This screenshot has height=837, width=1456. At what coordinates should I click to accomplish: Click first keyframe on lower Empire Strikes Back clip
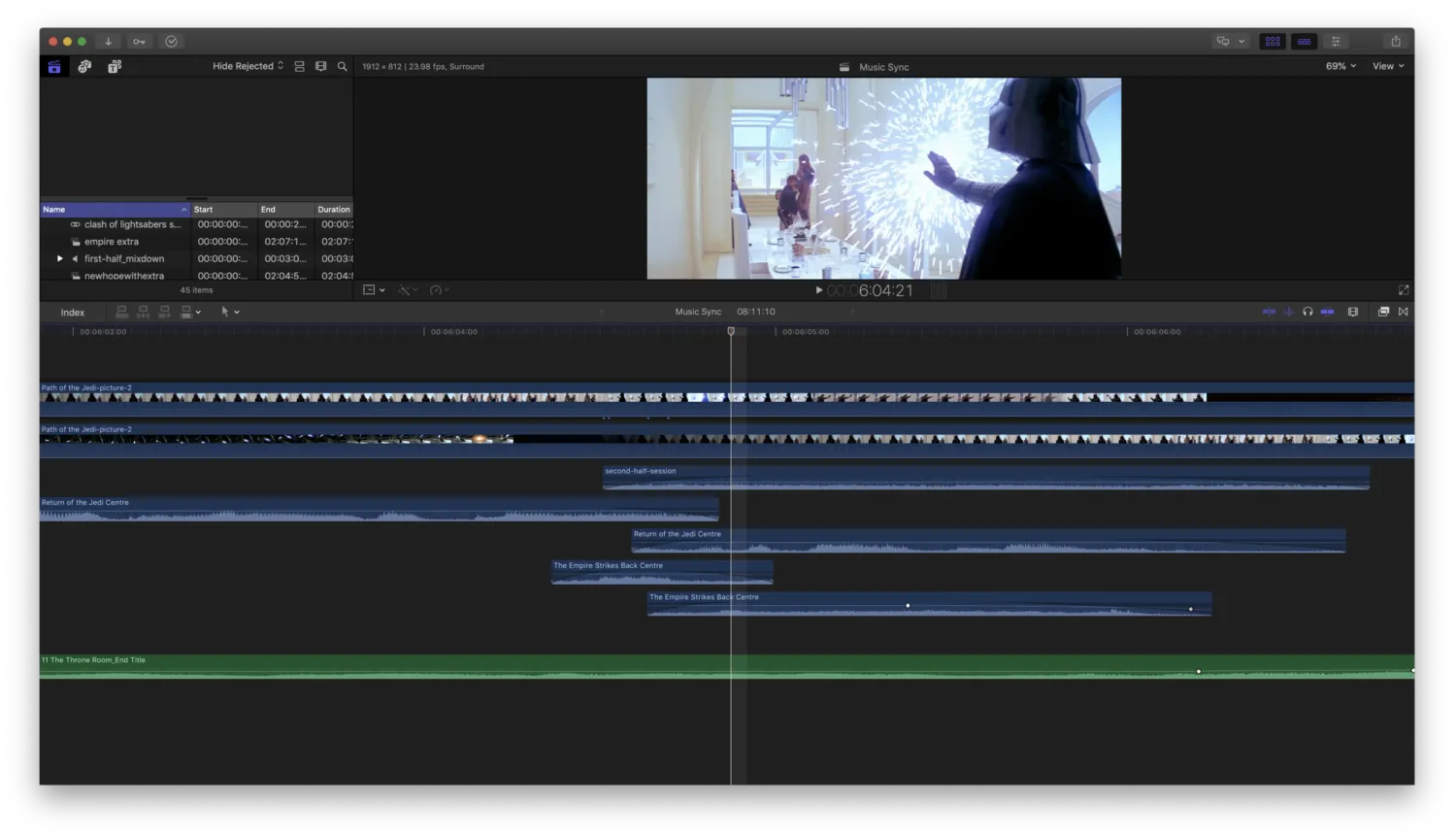[x=908, y=606]
